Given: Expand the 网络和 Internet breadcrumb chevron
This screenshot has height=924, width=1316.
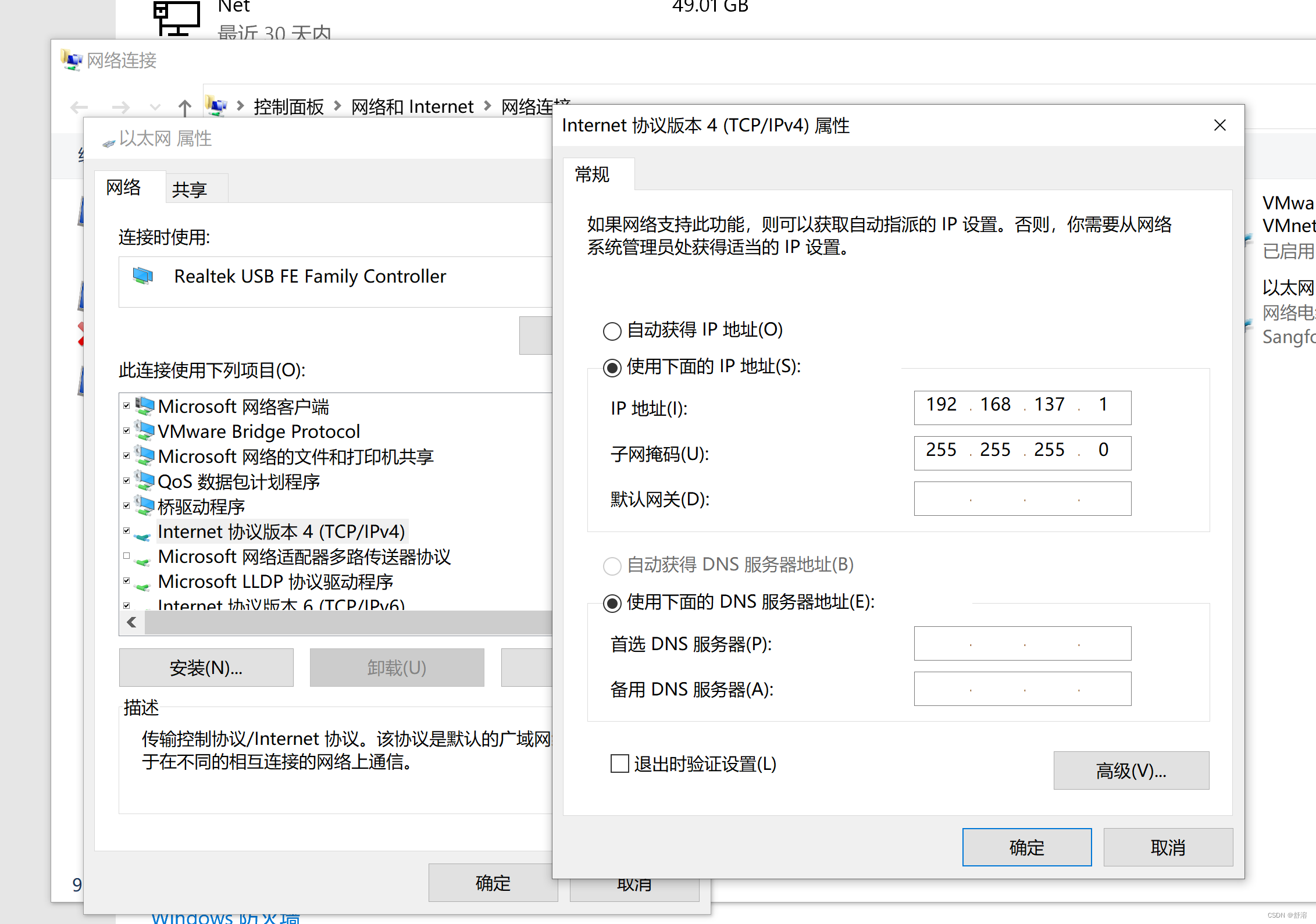Looking at the screenshot, I should point(487,106).
